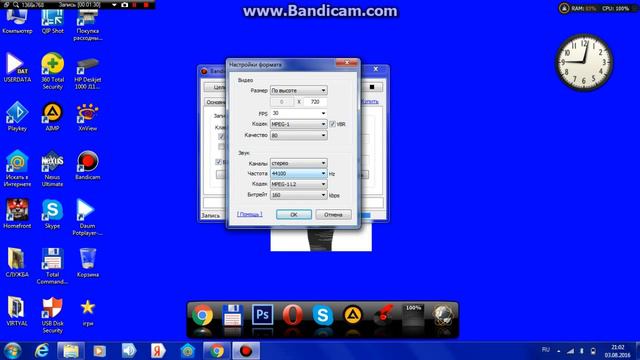Open the Playkey desktop shortcut
This screenshot has width=640, height=360.
pyautogui.click(x=17, y=117)
